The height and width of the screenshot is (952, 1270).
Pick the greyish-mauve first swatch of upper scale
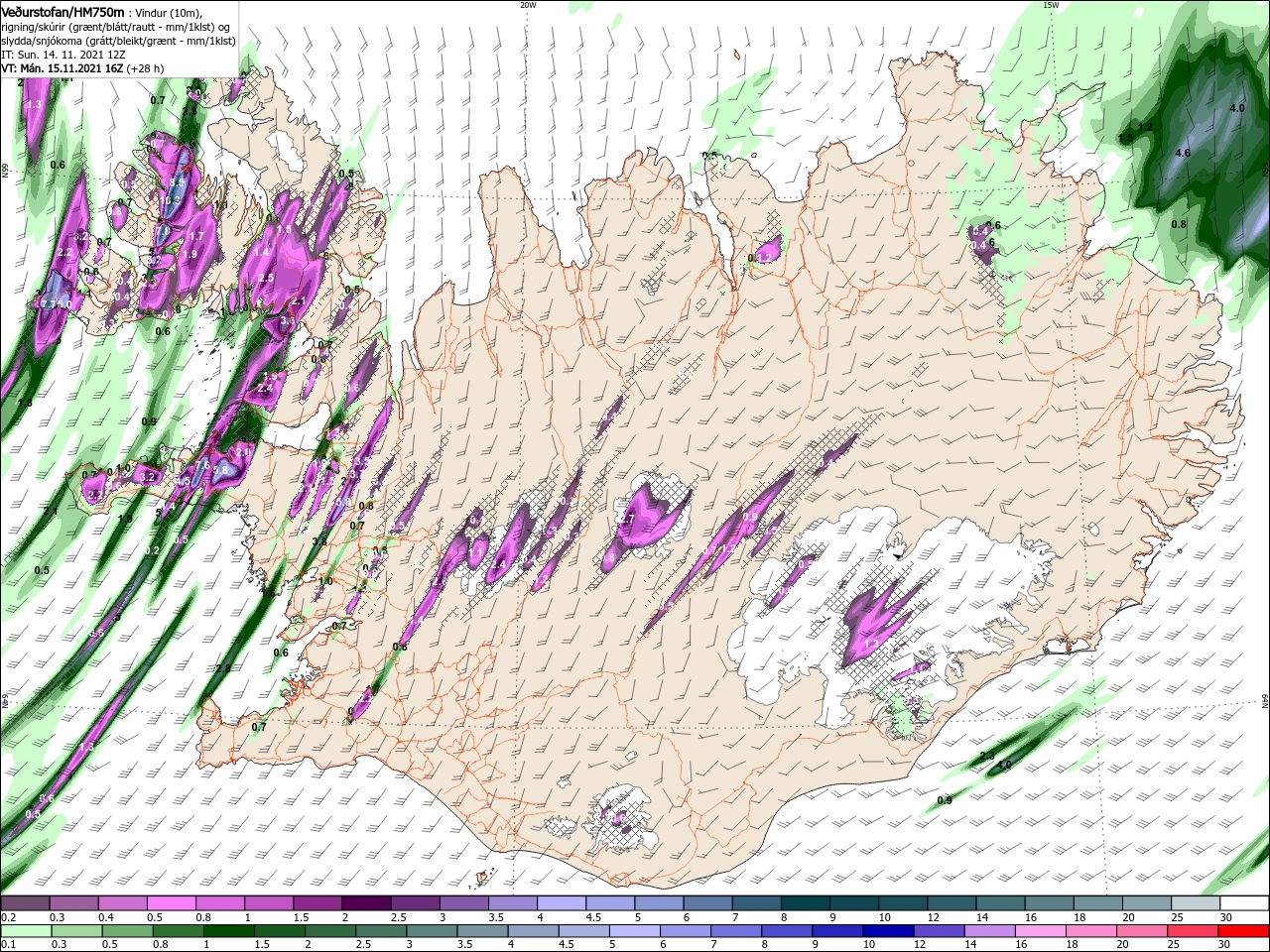(x=25, y=903)
